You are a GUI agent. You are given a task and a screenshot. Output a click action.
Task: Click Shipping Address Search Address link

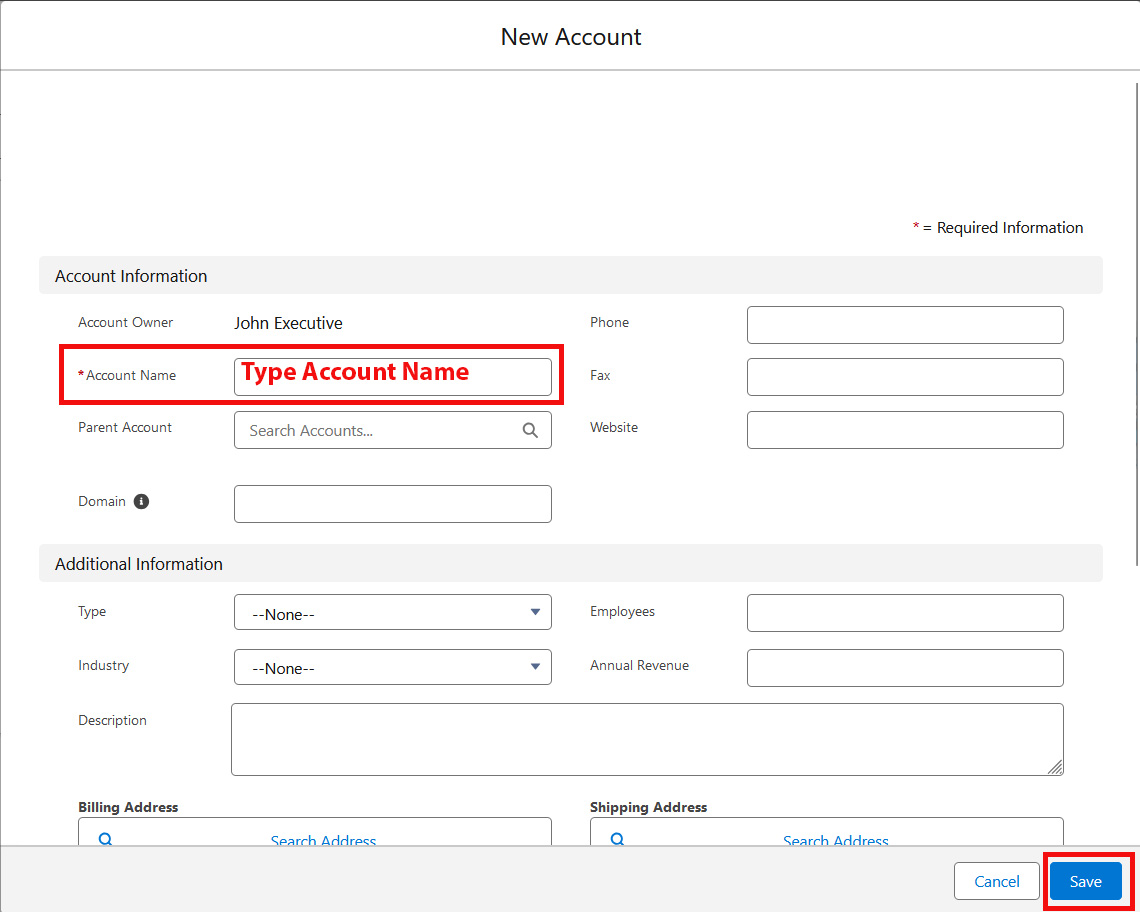point(835,840)
